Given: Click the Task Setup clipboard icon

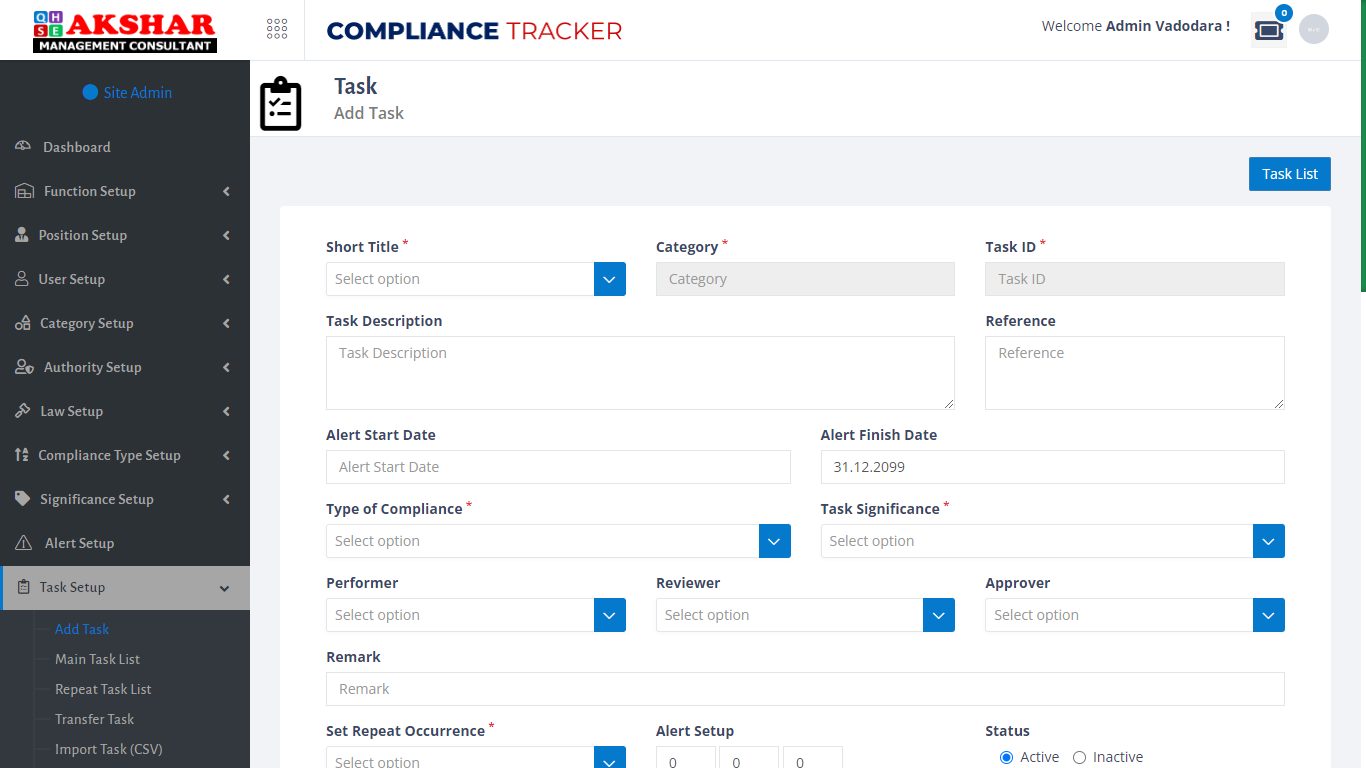Looking at the screenshot, I should point(22,587).
